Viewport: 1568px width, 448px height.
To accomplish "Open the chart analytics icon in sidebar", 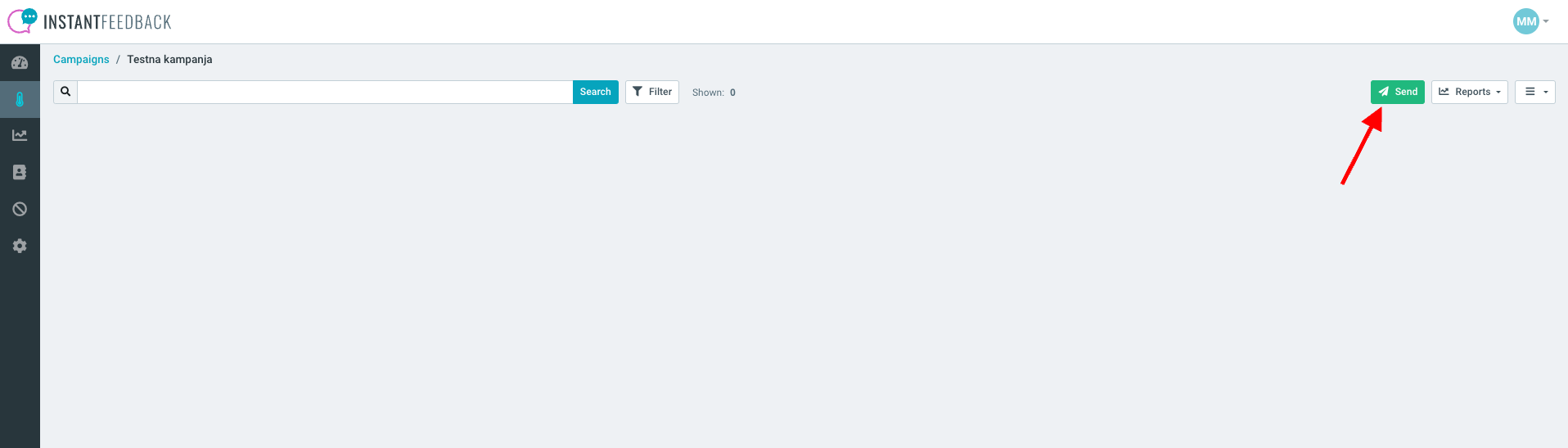I will 20,136.
